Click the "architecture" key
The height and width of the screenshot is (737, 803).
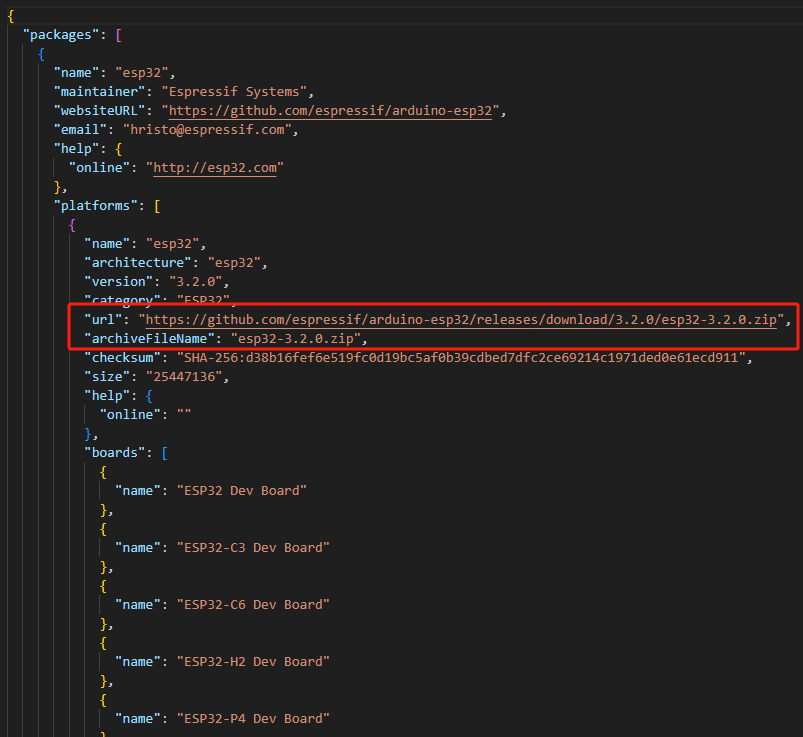pos(138,263)
